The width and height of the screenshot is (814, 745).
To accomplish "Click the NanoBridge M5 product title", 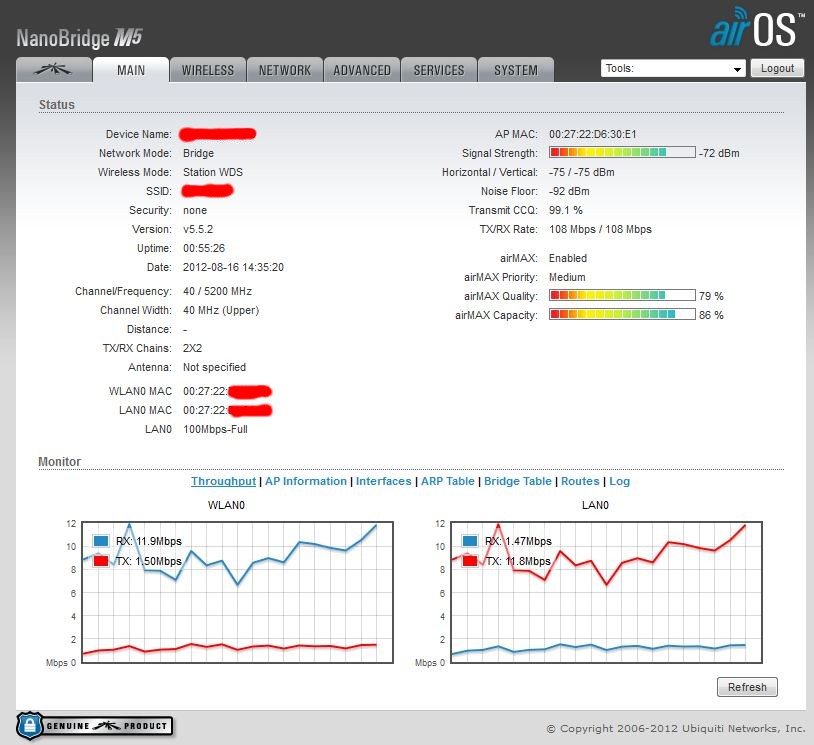I will [79, 38].
